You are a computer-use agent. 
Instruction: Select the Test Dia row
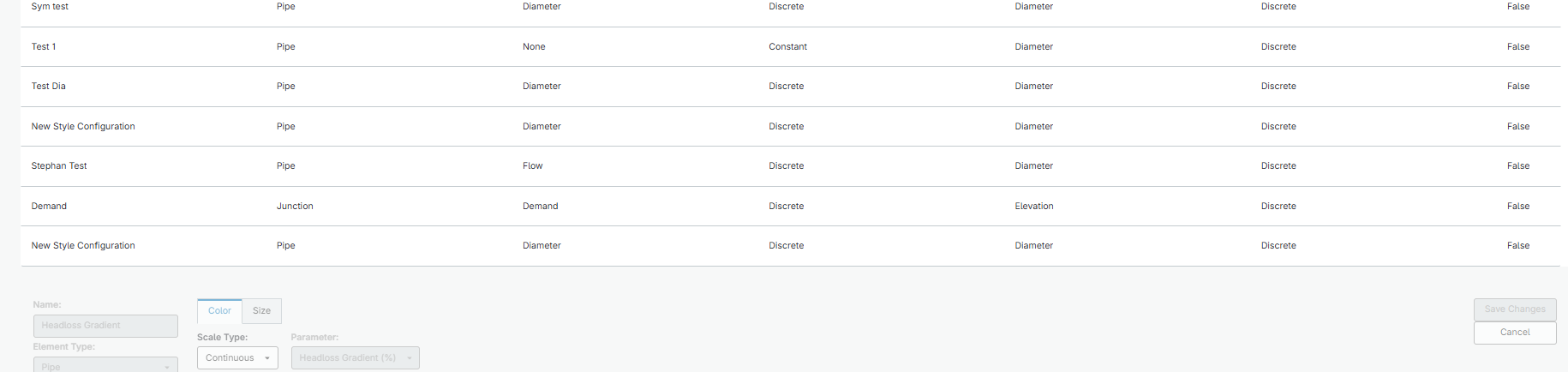click(49, 87)
